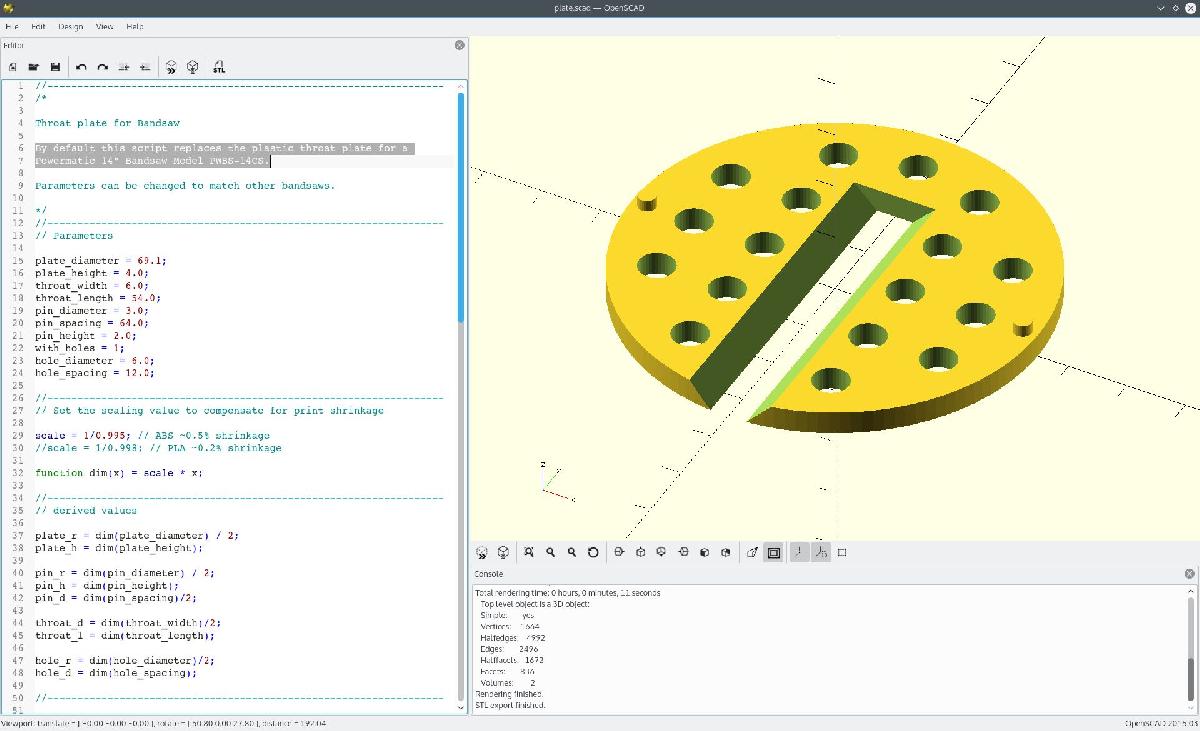
Task: Save the script with the floppy disk icon
Action: pyautogui.click(x=55, y=67)
